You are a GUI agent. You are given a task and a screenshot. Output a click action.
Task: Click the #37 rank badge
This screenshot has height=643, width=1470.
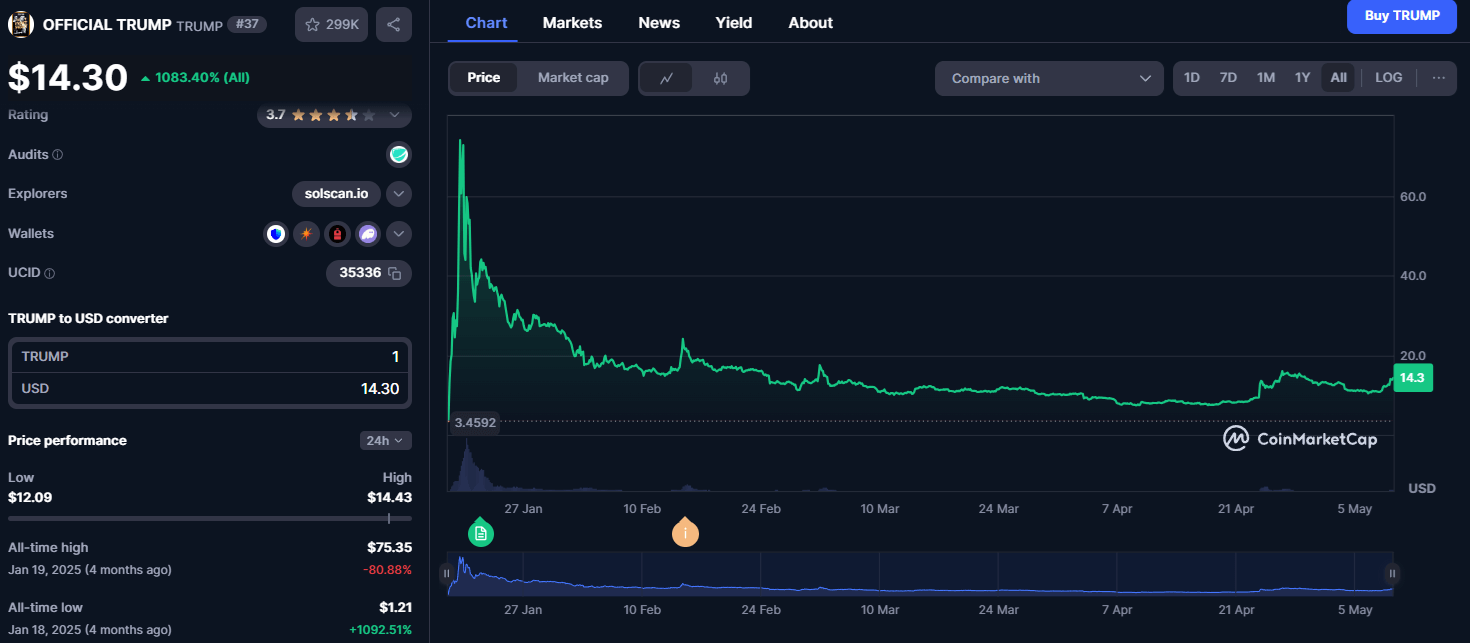pos(247,24)
